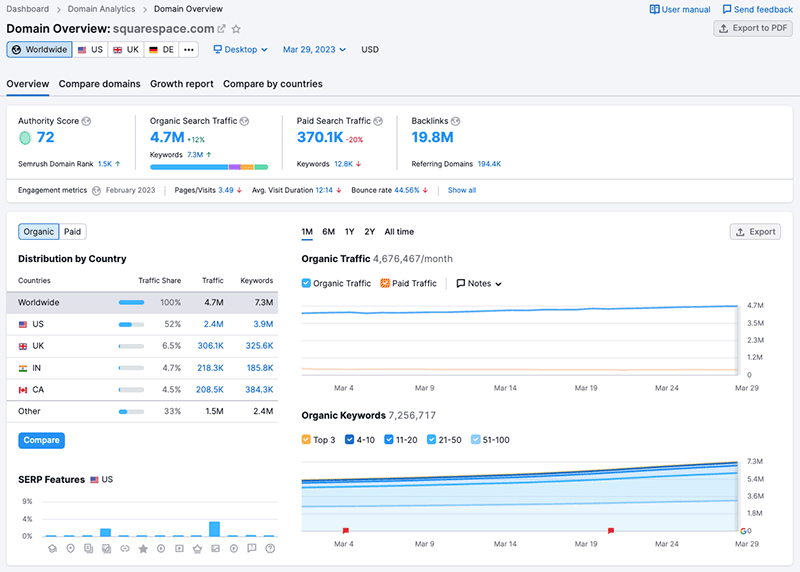Select the single image SERP feature icon
800x572 pixels.
pyautogui.click(x=215, y=549)
